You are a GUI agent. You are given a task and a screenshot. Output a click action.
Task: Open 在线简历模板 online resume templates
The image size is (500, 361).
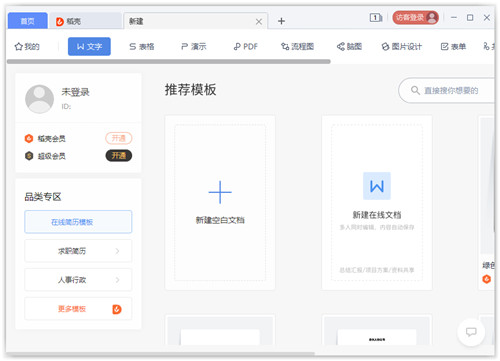(78, 222)
